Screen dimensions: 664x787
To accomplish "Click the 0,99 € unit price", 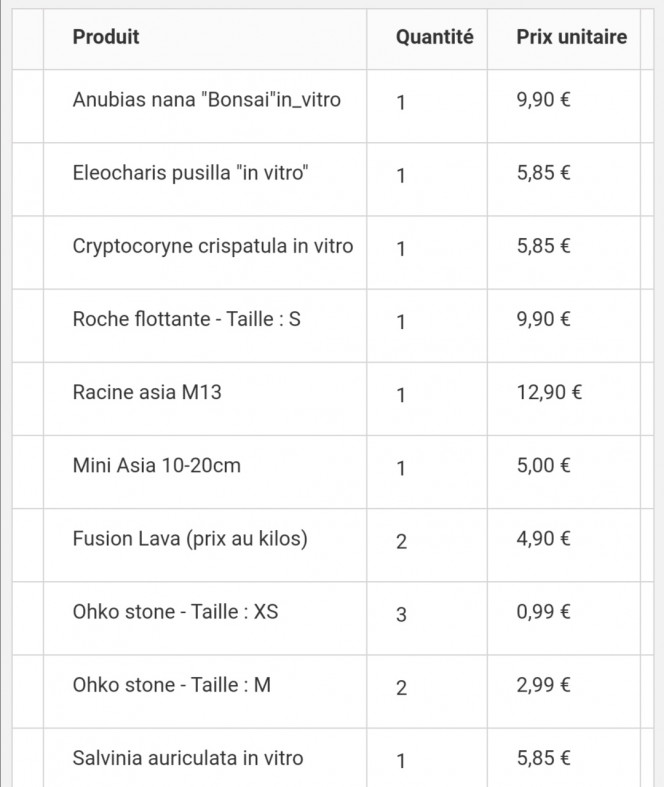I will tap(544, 612).
